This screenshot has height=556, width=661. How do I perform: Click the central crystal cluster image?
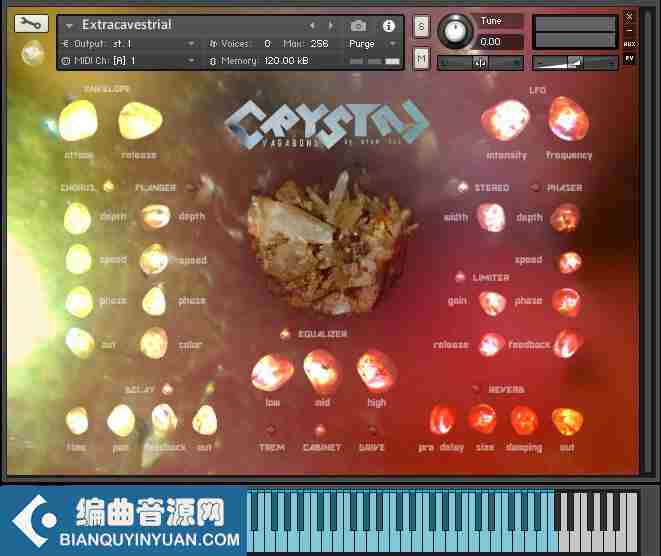pyautogui.click(x=331, y=244)
